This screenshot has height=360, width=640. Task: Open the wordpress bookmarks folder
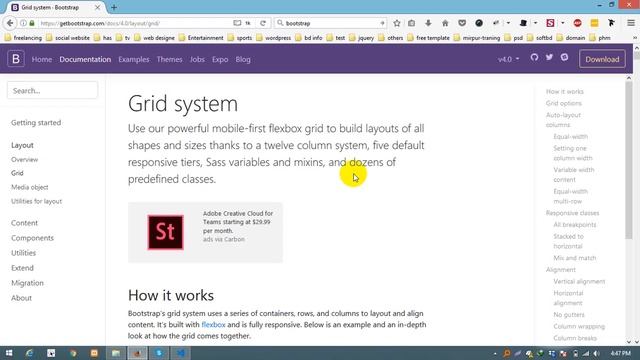click(x=273, y=38)
